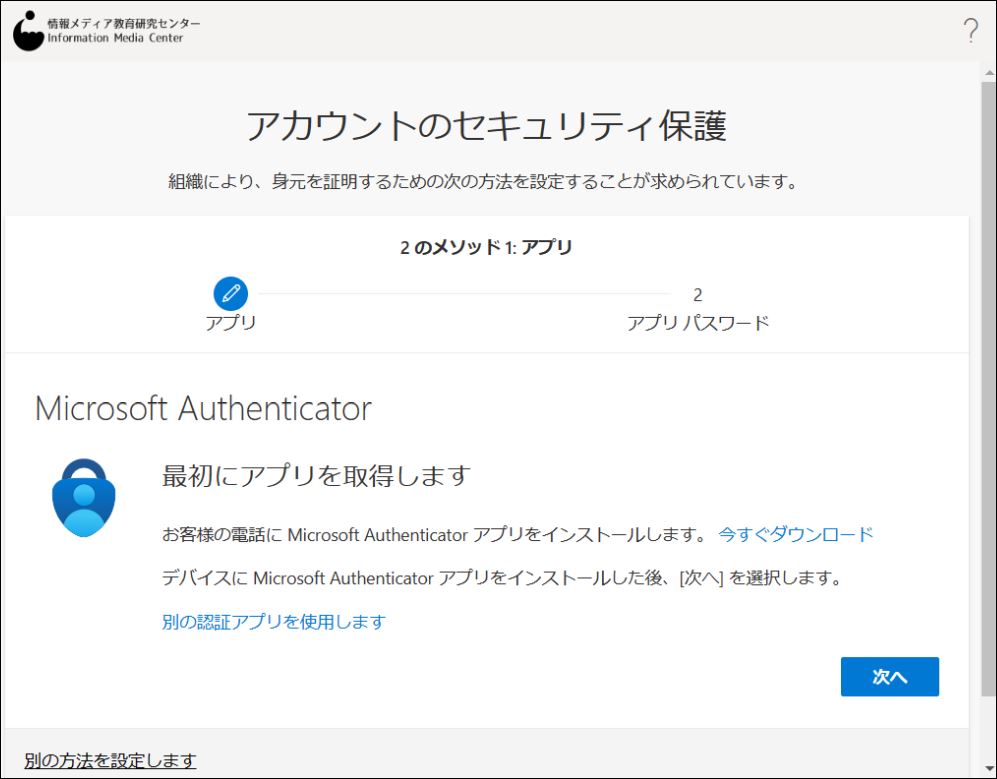
Task: Select the アプリ パスワード step label
Action: [698, 323]
